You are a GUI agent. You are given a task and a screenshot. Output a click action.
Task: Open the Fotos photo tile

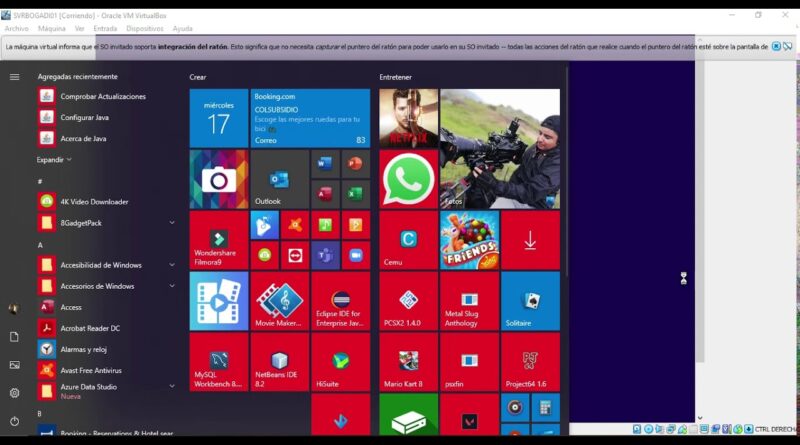click(499, 149)
